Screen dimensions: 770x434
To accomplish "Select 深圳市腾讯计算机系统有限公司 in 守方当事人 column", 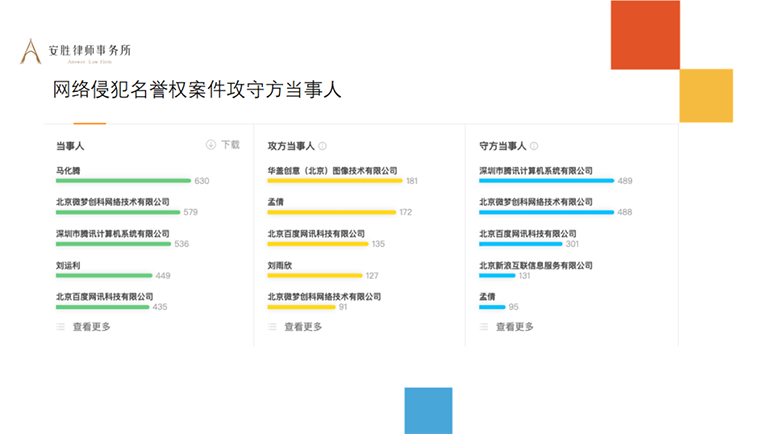I will (x=536, y=171).
